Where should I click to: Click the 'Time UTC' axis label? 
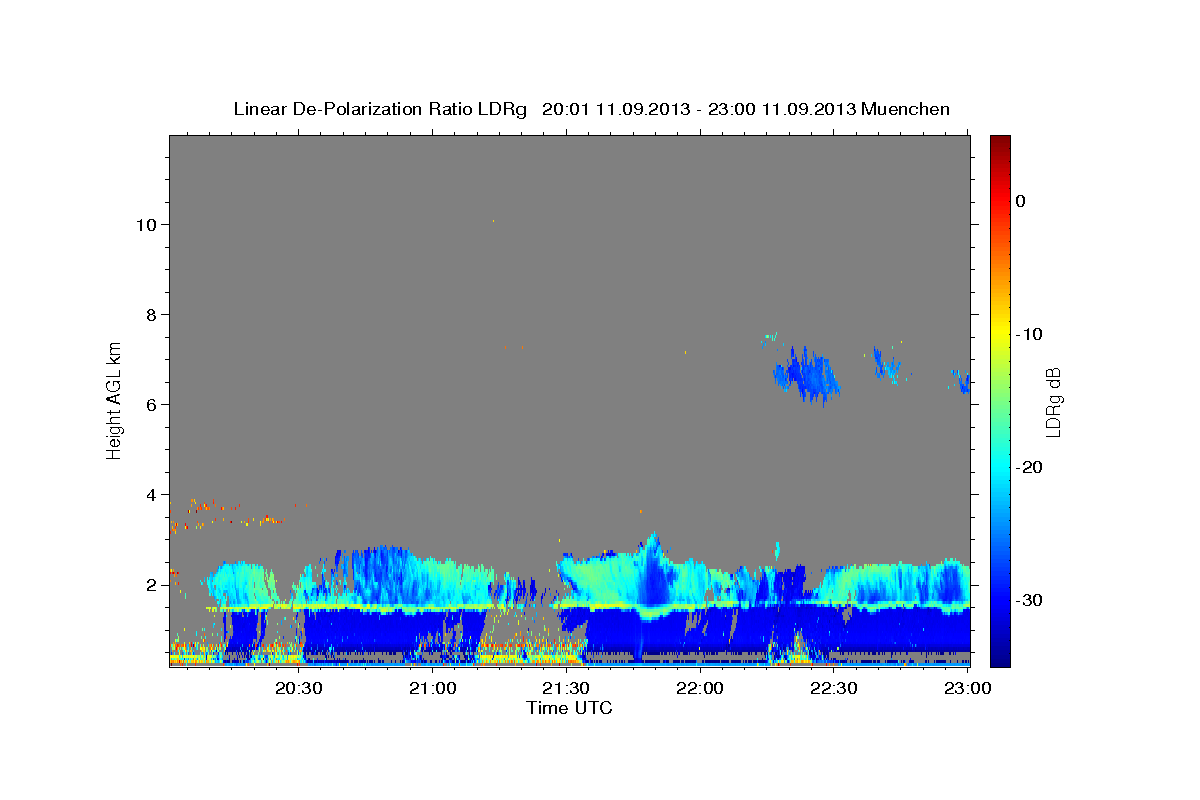click(x=569, y=708)
